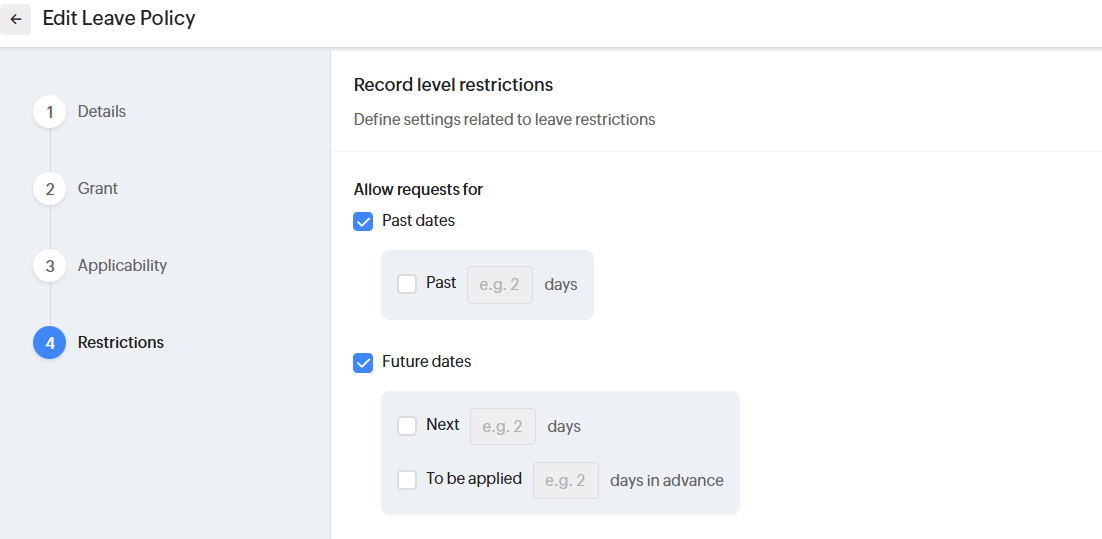Click the back arrow icon
Viewport: 1102px width, 539px height.
[16, 19]
